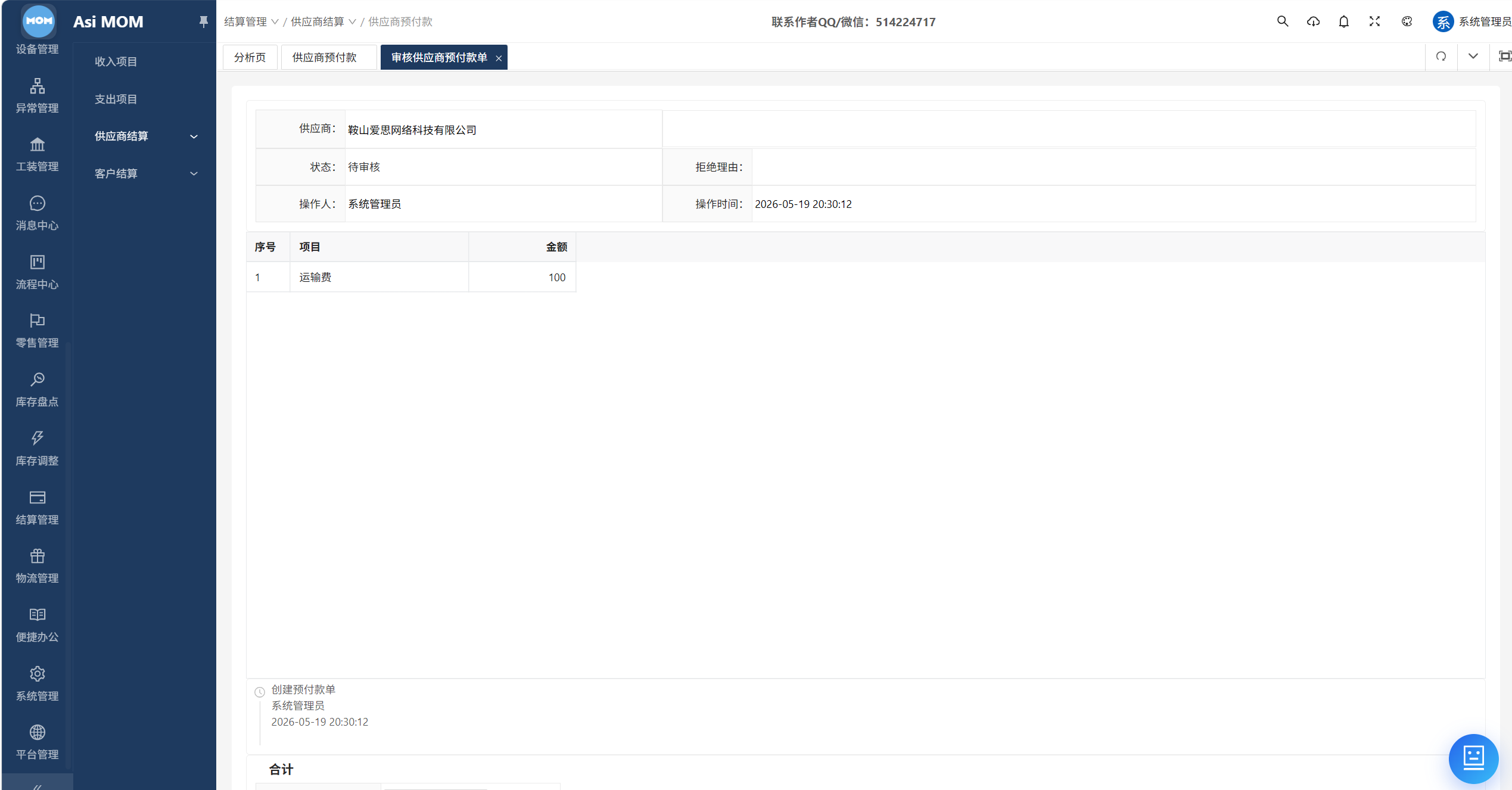Select the 运输费 table cell

(x=379, y=277)
